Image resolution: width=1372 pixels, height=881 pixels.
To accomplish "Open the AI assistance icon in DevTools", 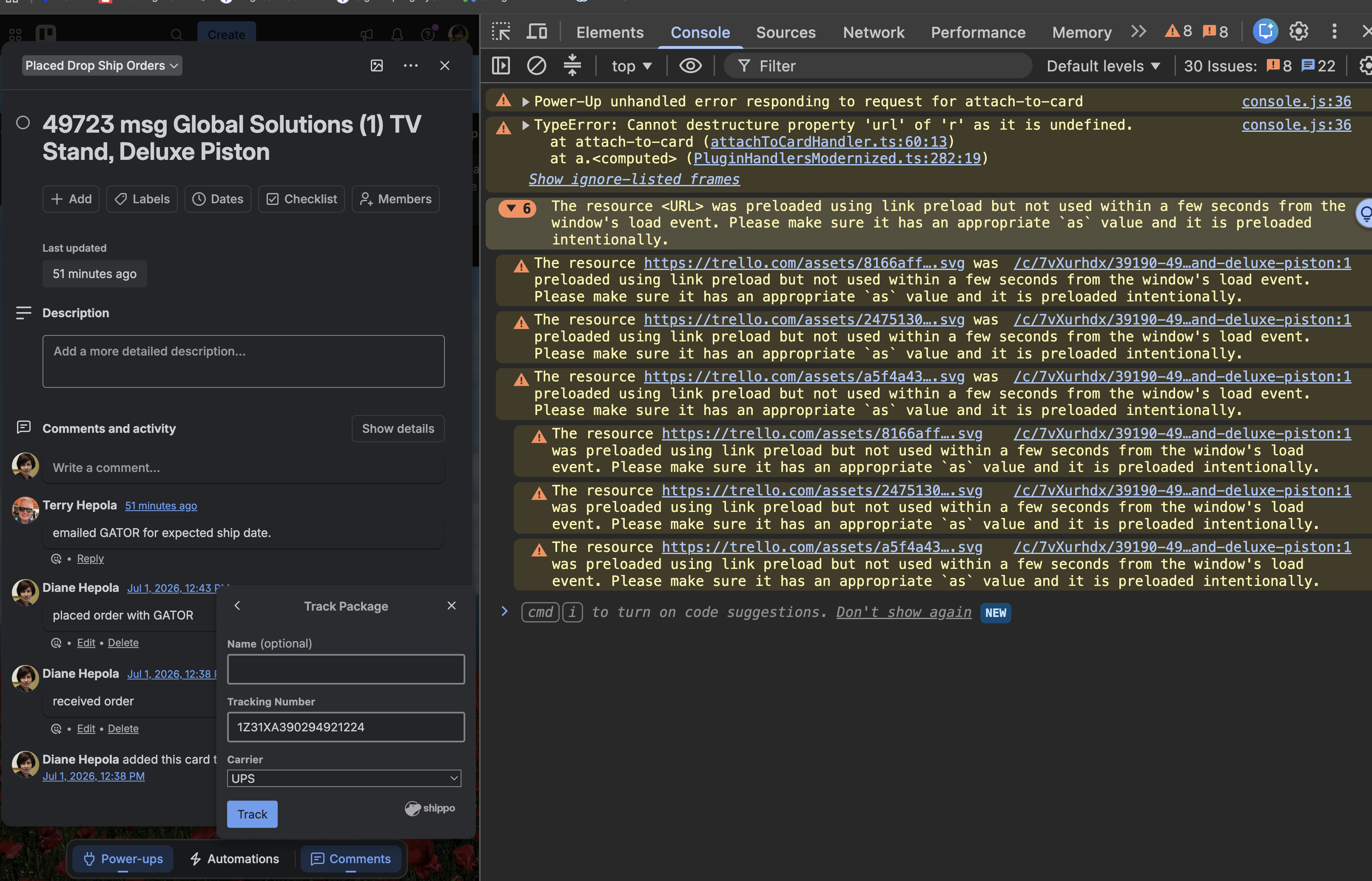I will [x=1265, y=31].
